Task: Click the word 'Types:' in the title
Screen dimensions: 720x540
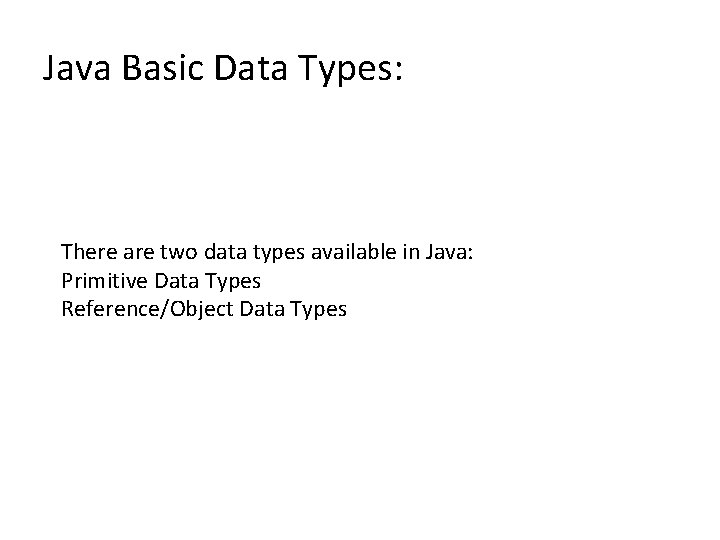Action: click(350, 70)
